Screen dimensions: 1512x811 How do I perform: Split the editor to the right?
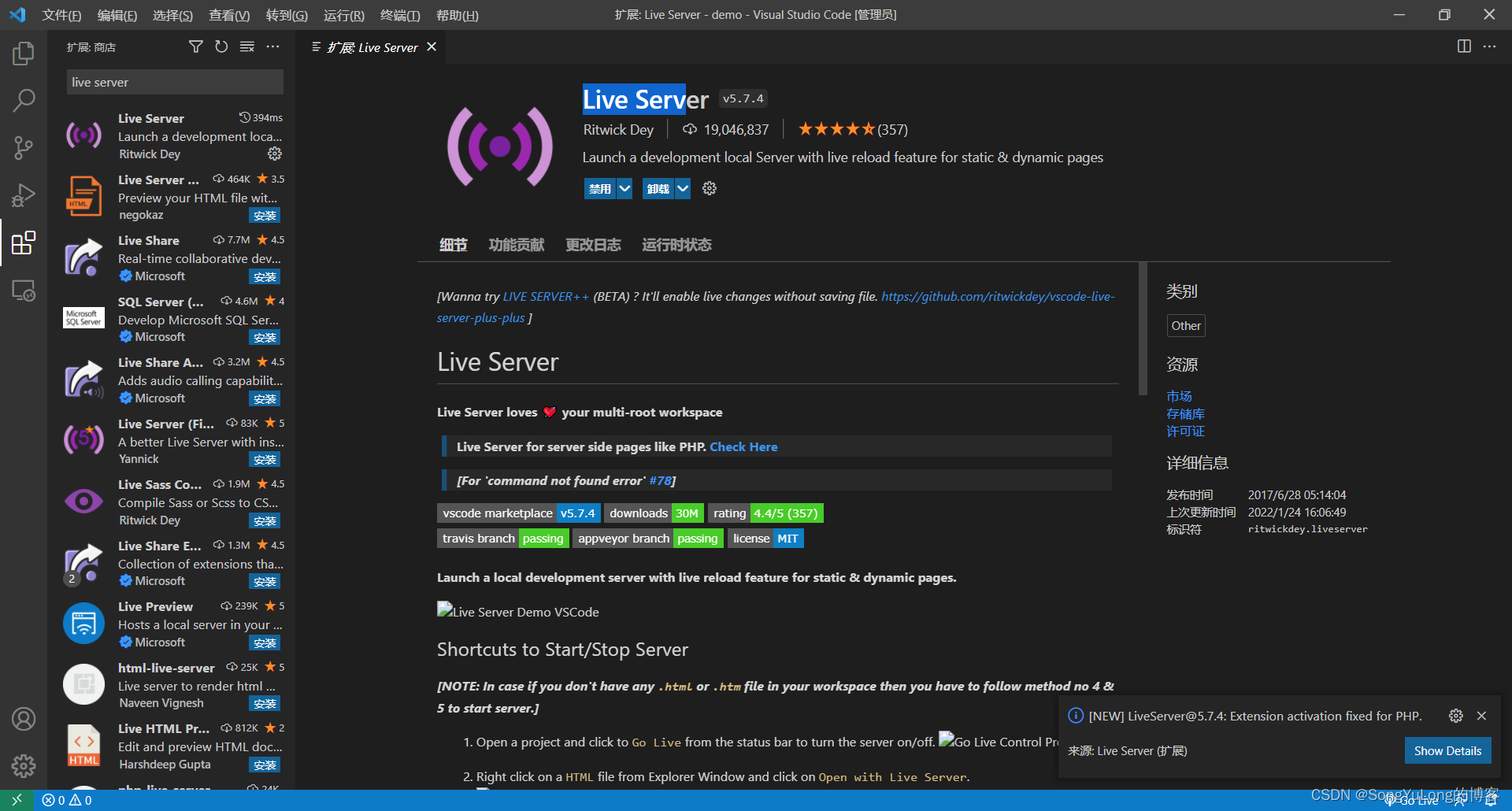pyautogui.click(x=1464, y=46)
